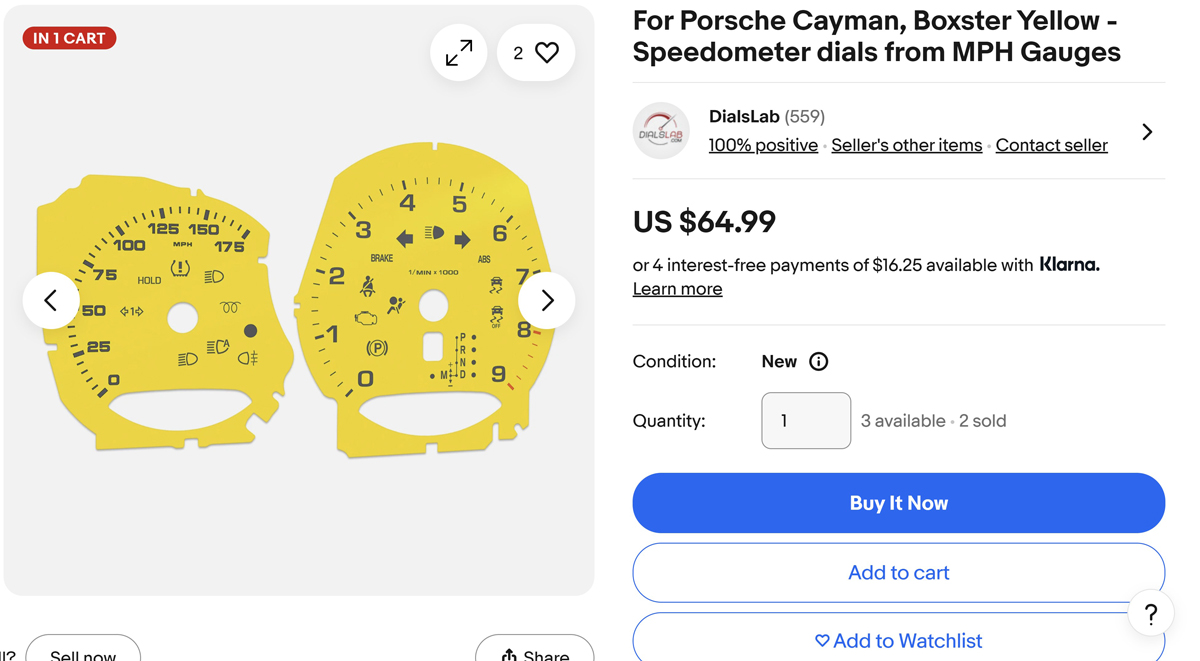Click the Share button
This screenshot has width=1200, height=661.
[x=535, y=652]
